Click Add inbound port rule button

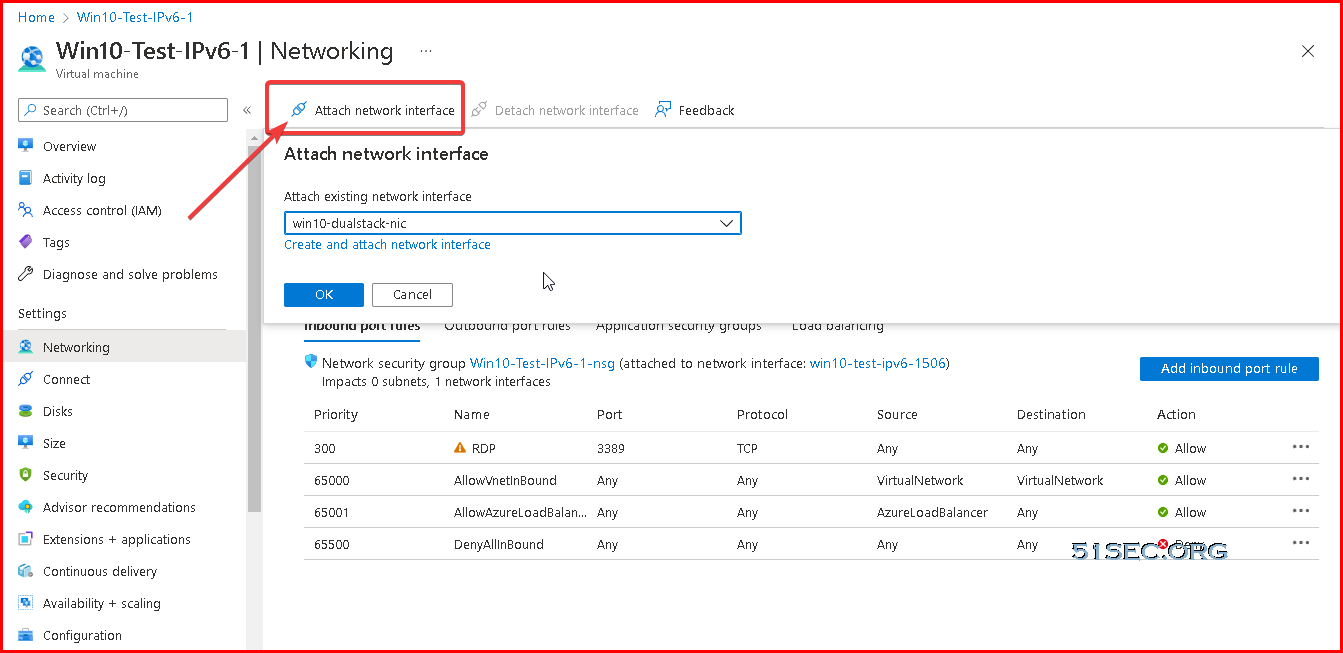coord(1229,369)
